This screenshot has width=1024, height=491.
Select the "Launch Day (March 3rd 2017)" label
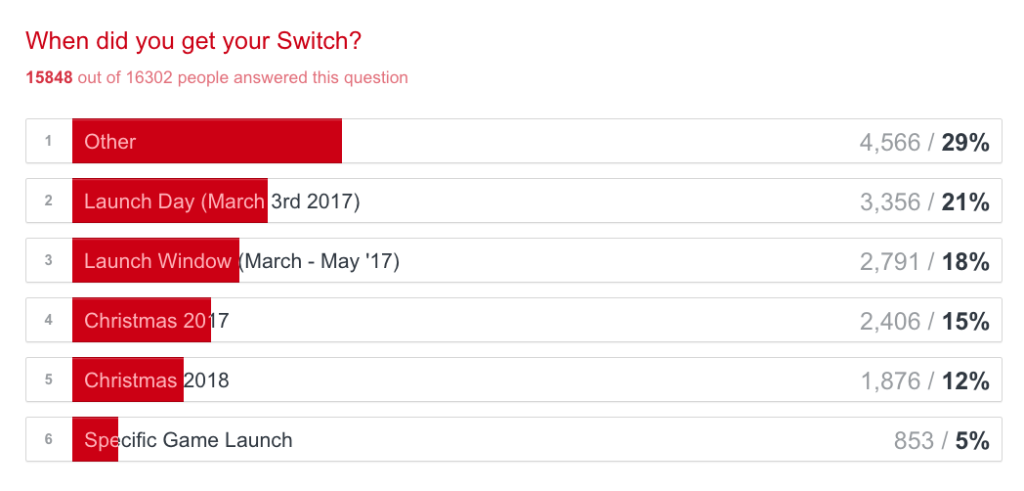pyautogui.click(x=221, y=201)
